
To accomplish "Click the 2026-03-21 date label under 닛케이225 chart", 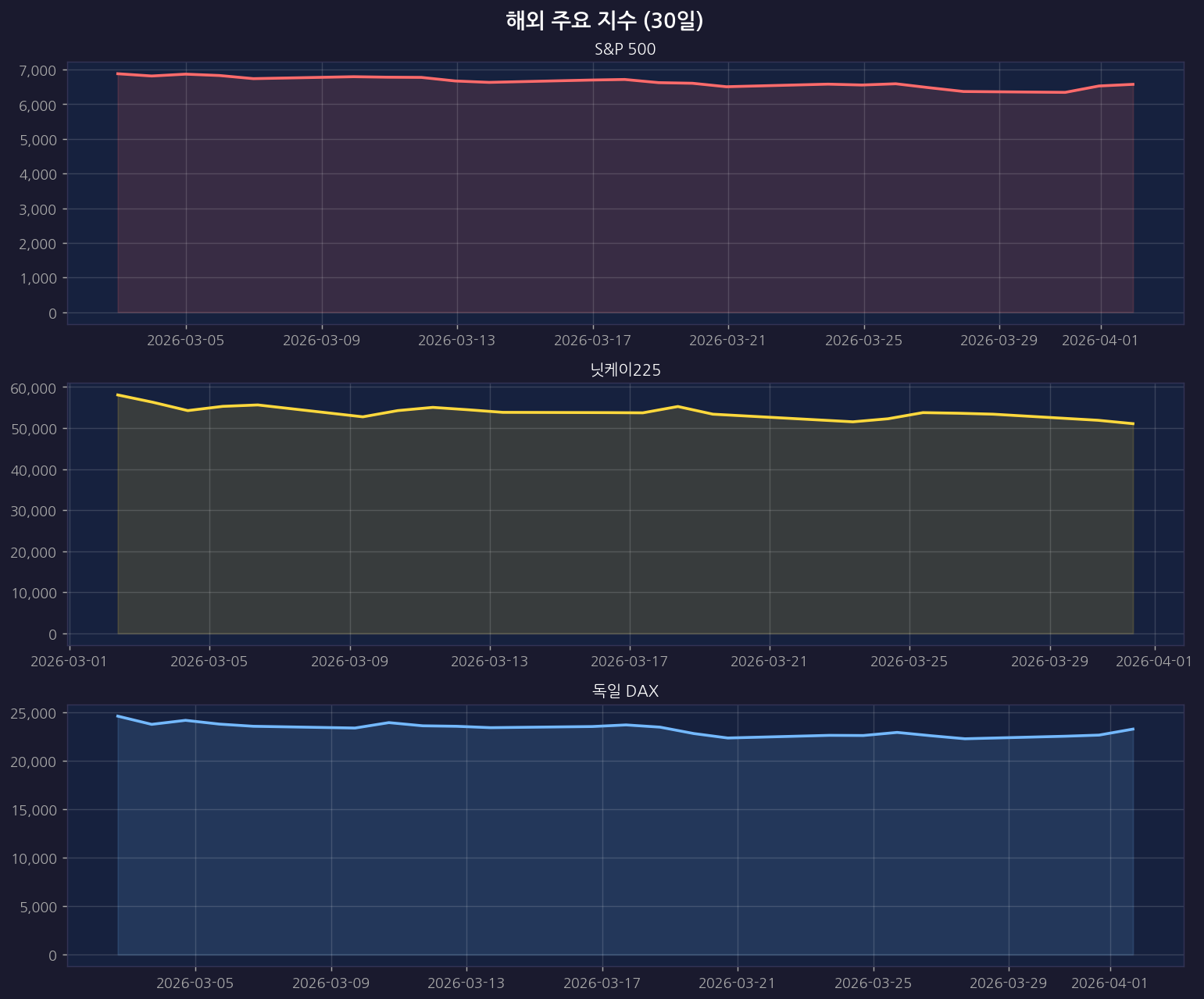I will pos(769,662).
